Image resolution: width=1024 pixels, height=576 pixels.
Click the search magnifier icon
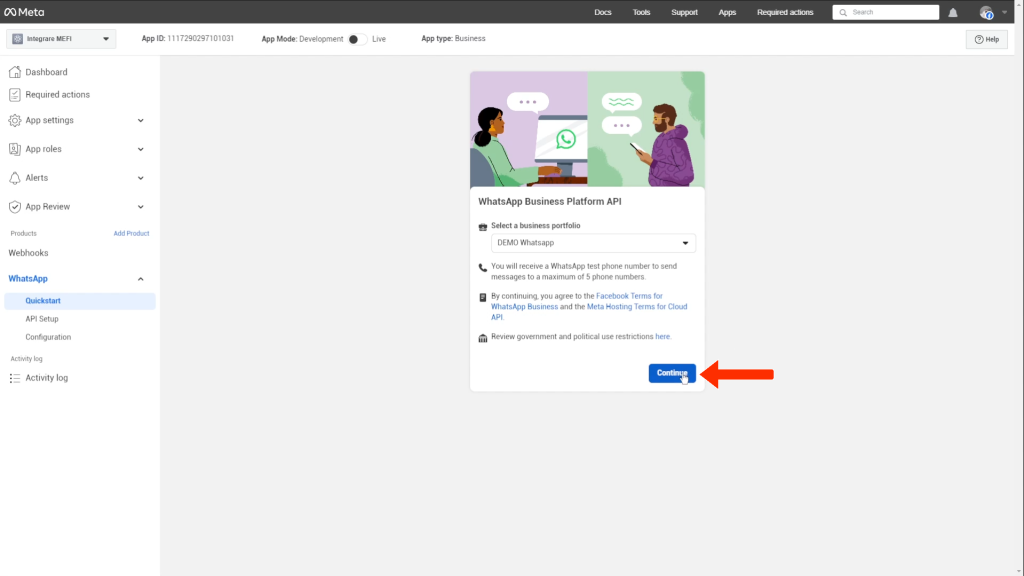coord(843,12)
